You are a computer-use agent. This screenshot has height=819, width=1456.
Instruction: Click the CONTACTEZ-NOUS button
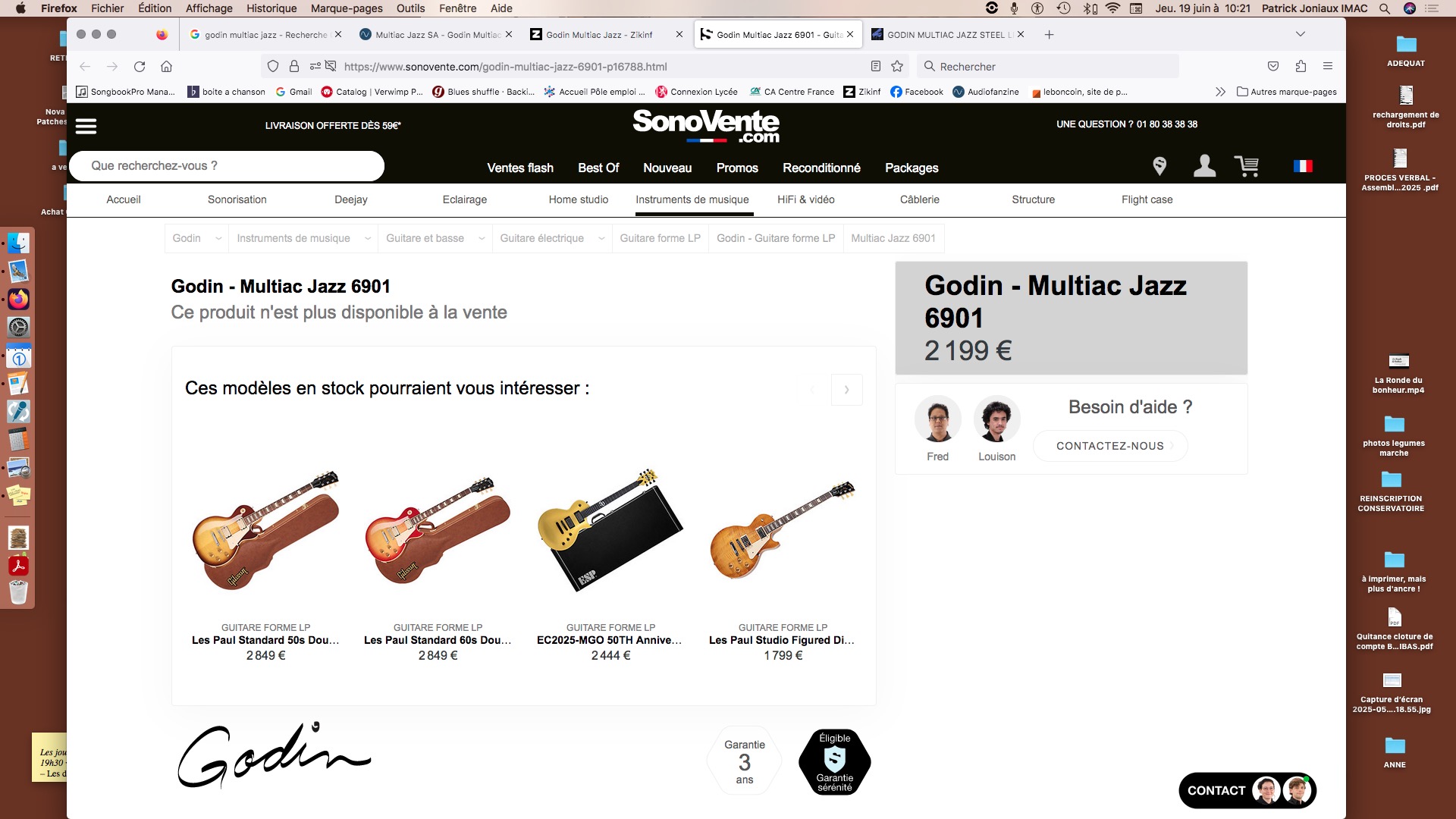point(1110,446)
